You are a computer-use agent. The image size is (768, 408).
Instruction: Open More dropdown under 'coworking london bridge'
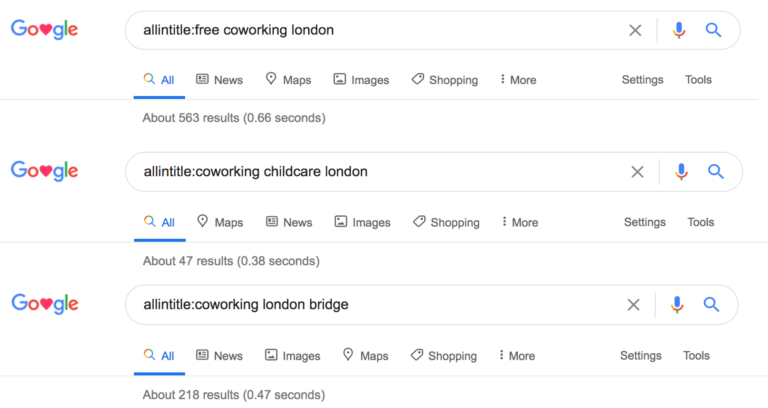point(517,356)
